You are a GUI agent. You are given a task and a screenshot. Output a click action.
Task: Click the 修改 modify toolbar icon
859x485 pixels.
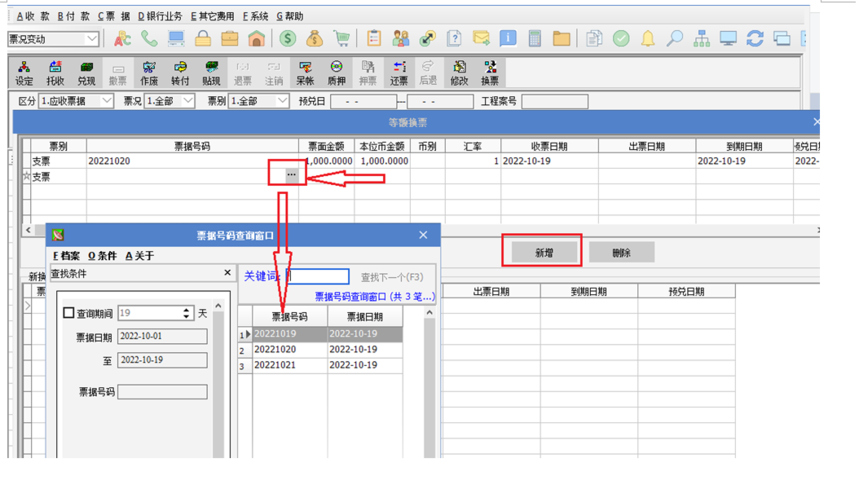point(459,73)
